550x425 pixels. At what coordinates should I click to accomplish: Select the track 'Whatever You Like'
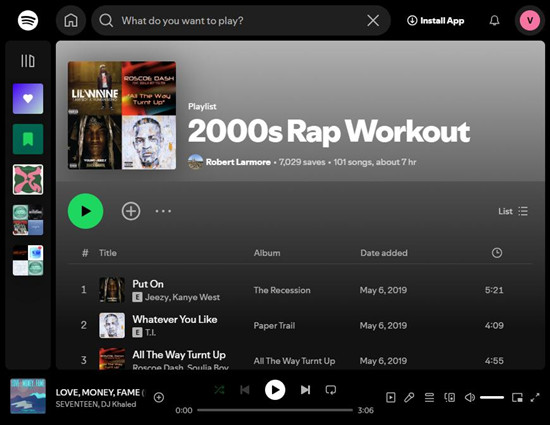pos(175,319)
